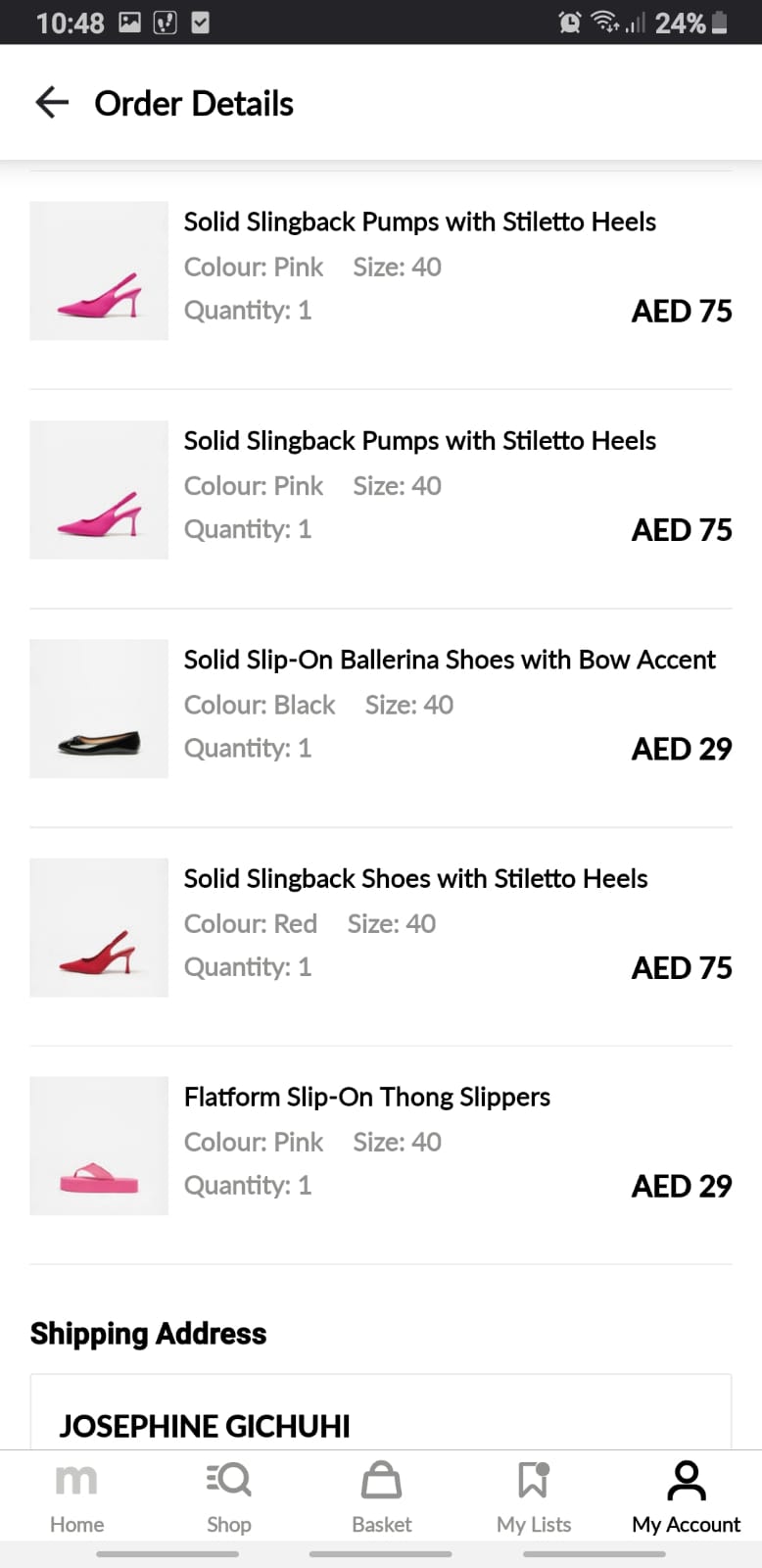762x1568 pixels.
Task: Open first pink slingback pumps thumbnail
Action: [x=99, y=271]
